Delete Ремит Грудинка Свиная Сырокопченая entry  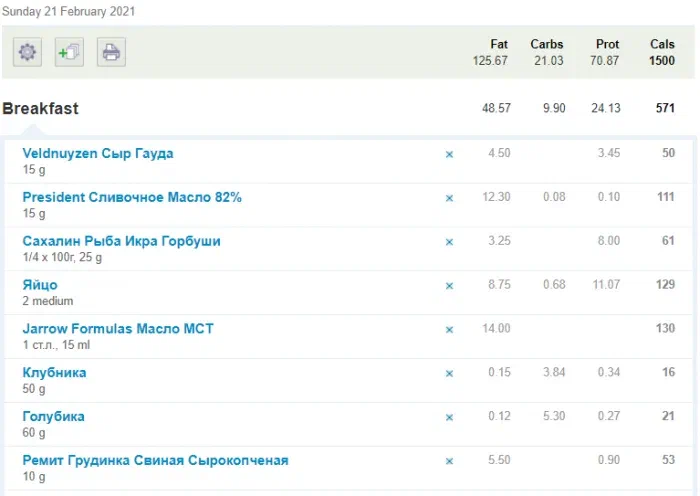point(449,461)
